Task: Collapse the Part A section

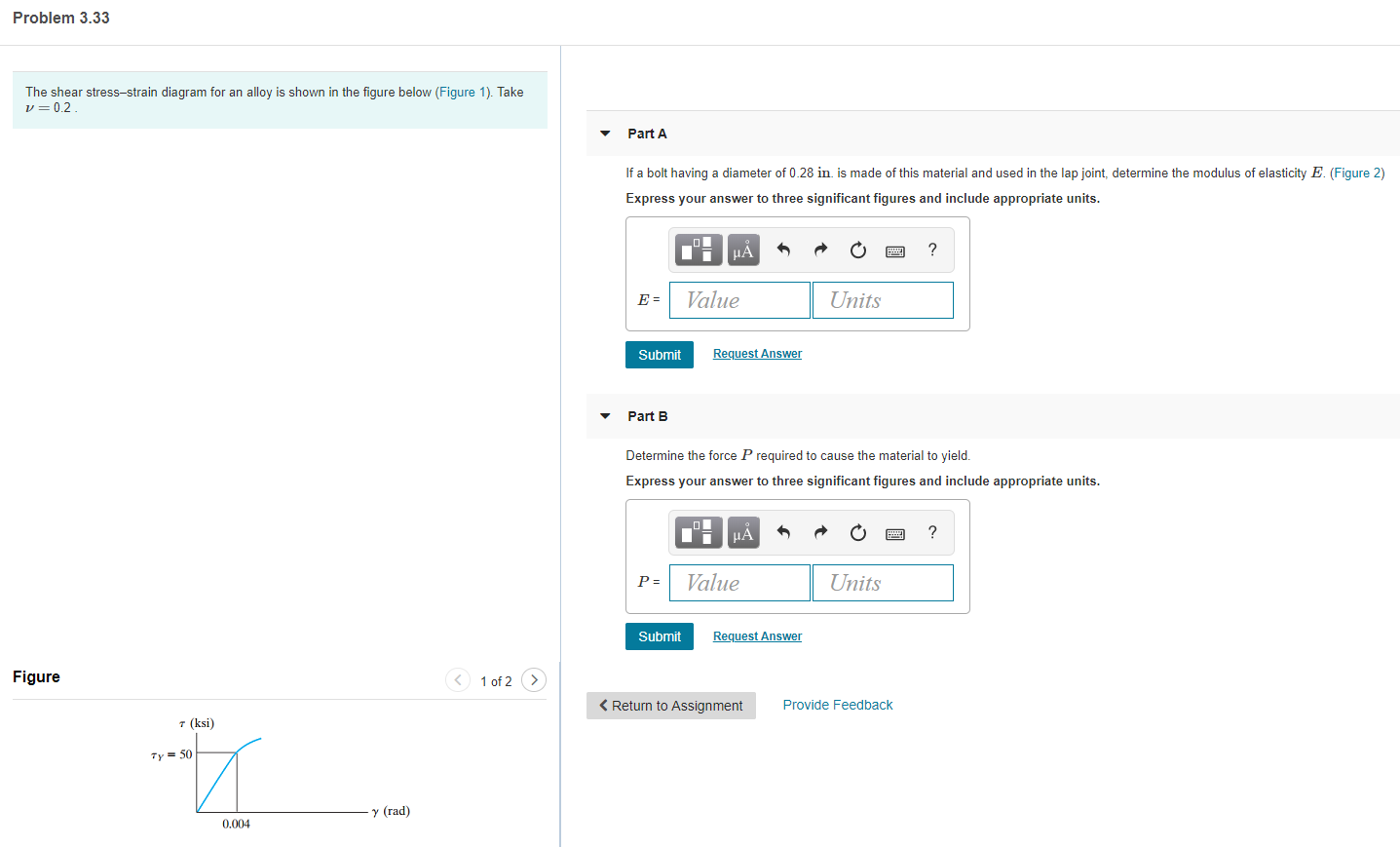Action: (605, 134)
